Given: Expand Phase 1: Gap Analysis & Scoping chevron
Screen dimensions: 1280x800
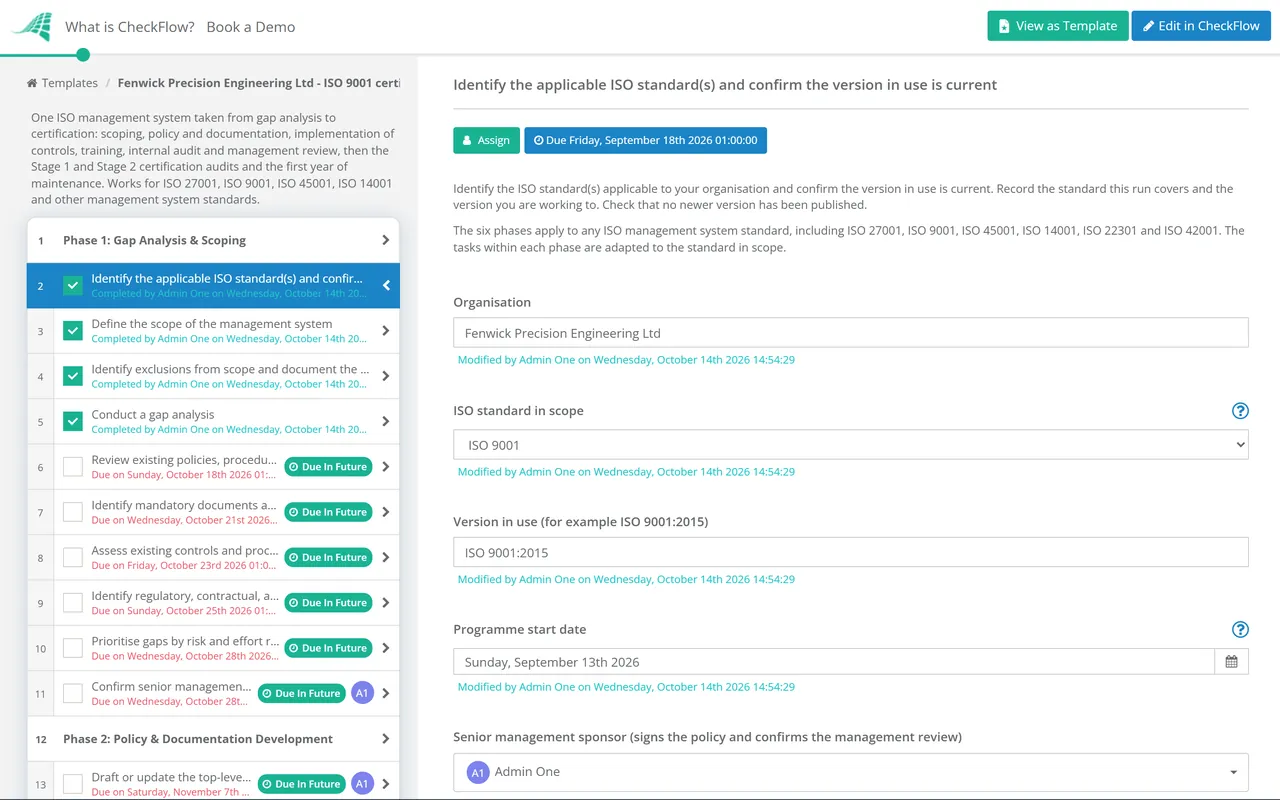Looking at the screenshot, I should click(x=386, y=240).
